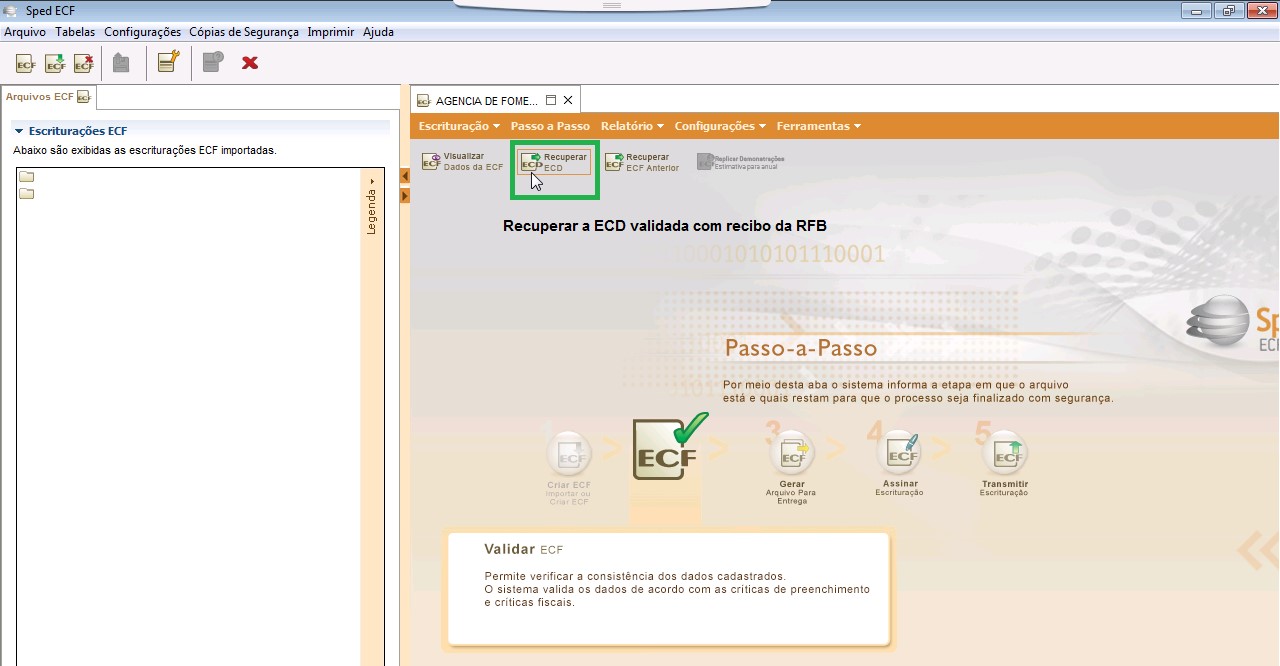Select the Passo a Passo item
The image size is (1280, 666).
[550, 126]
